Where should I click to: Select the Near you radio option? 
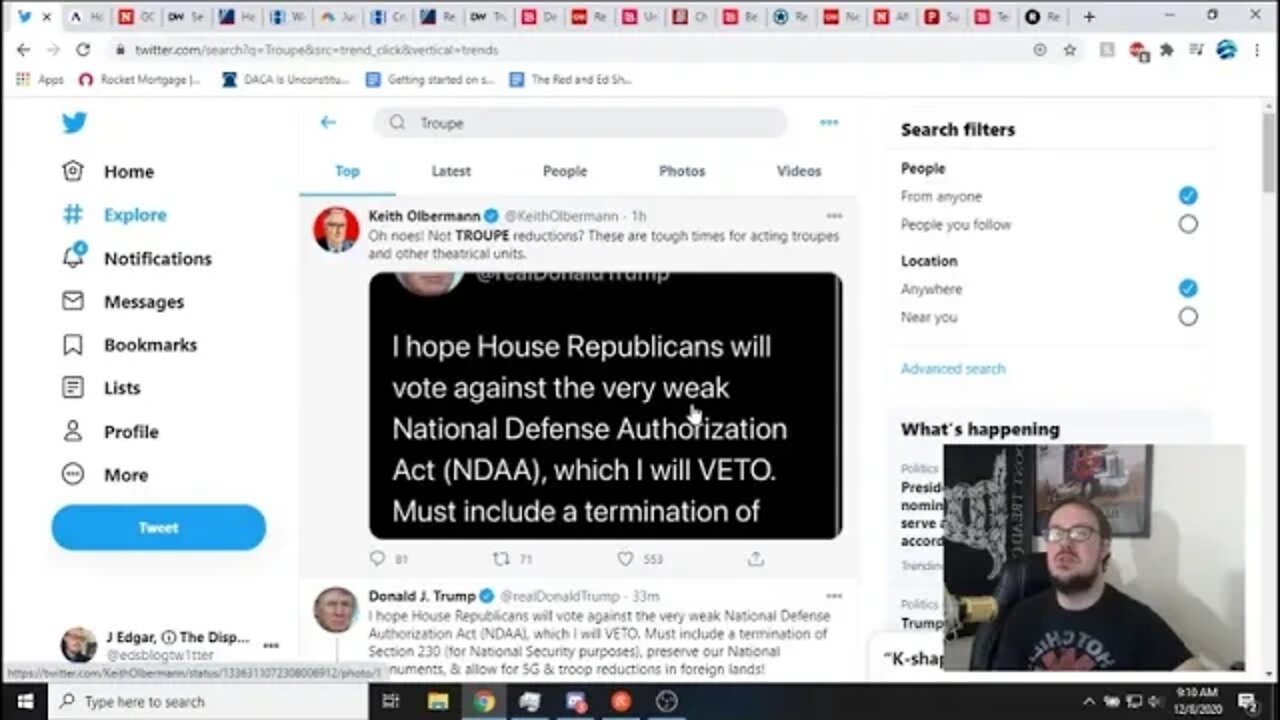click(1187, 316)
